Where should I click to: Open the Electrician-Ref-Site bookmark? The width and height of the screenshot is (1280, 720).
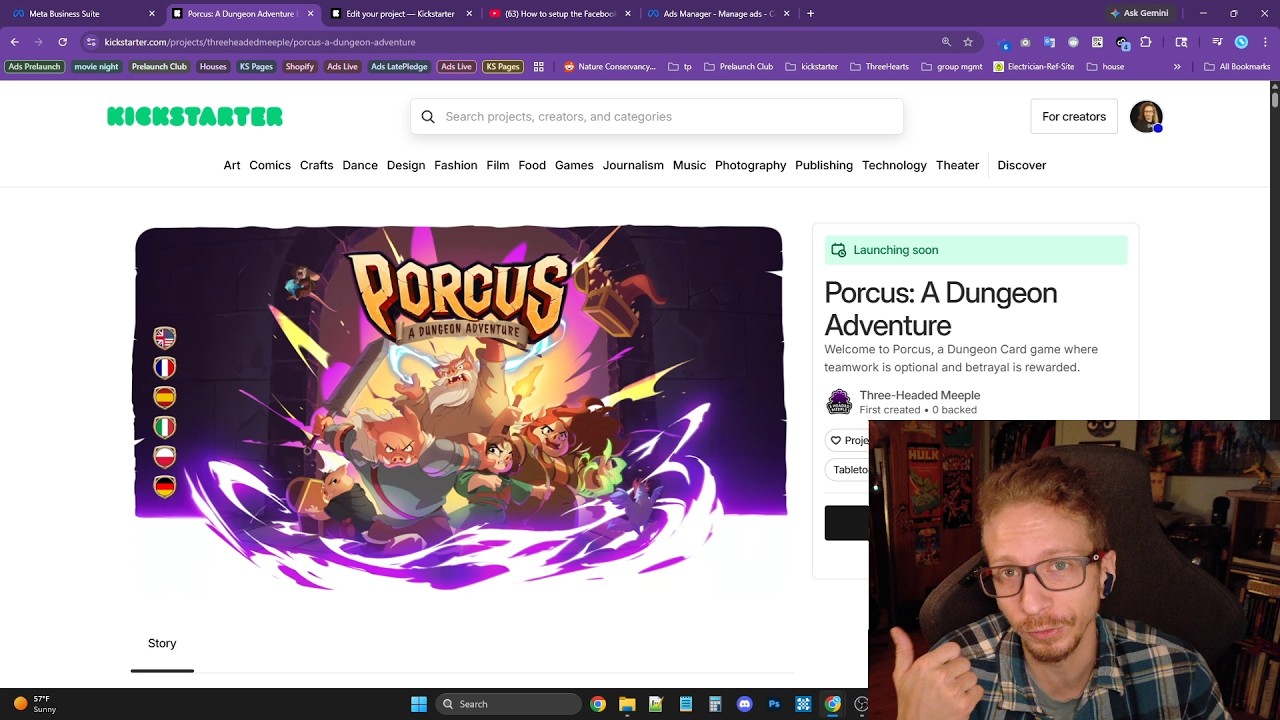click(x=1034, y=67)
